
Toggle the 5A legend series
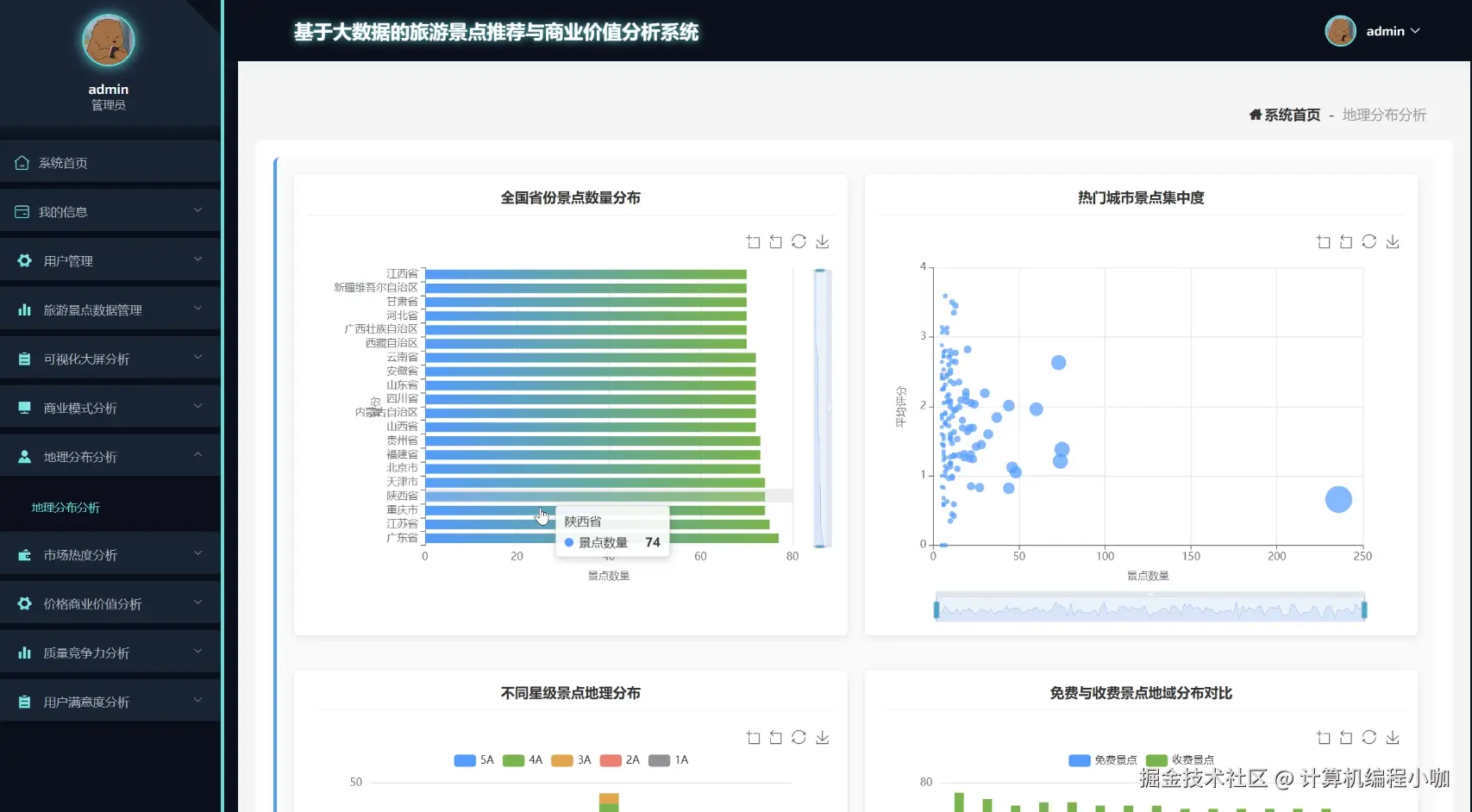point(473,760)
